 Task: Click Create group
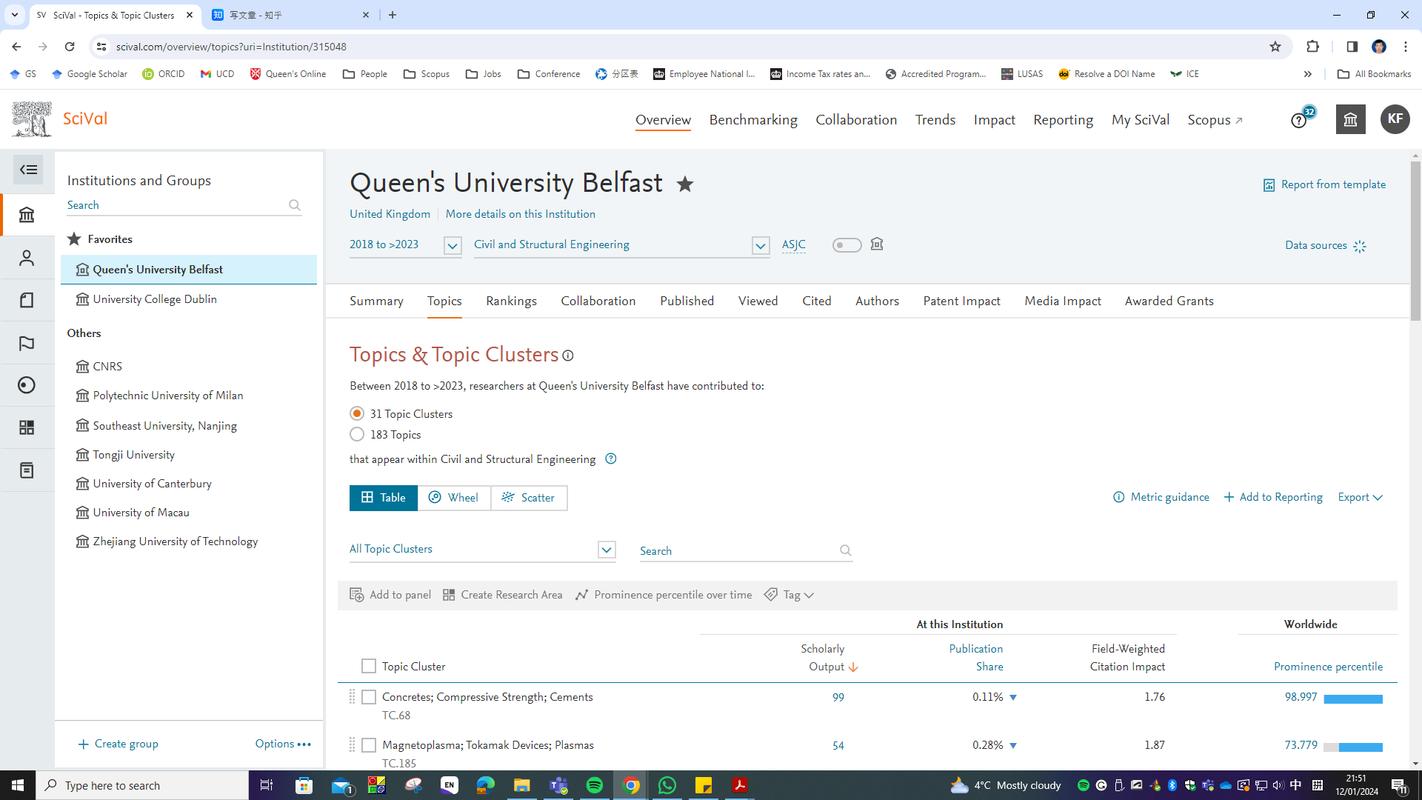[x=118, y=744]
